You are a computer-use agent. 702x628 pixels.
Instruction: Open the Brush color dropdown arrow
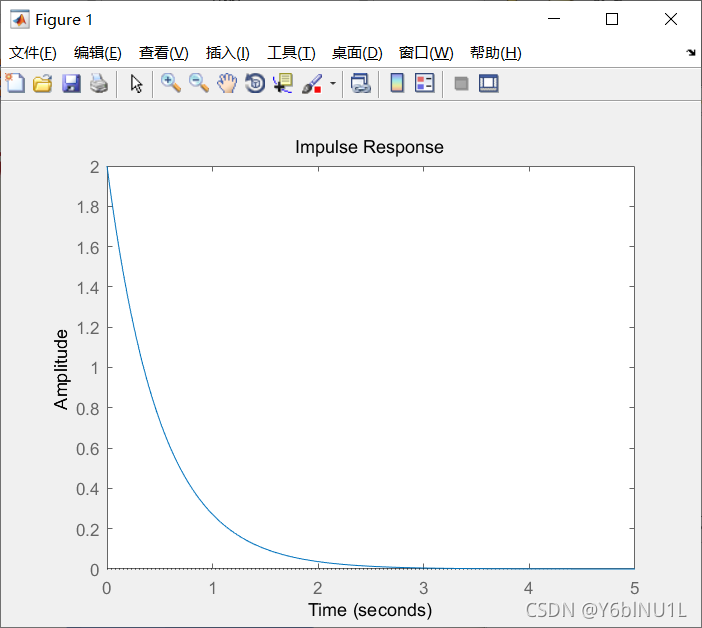tap(333, 83)
